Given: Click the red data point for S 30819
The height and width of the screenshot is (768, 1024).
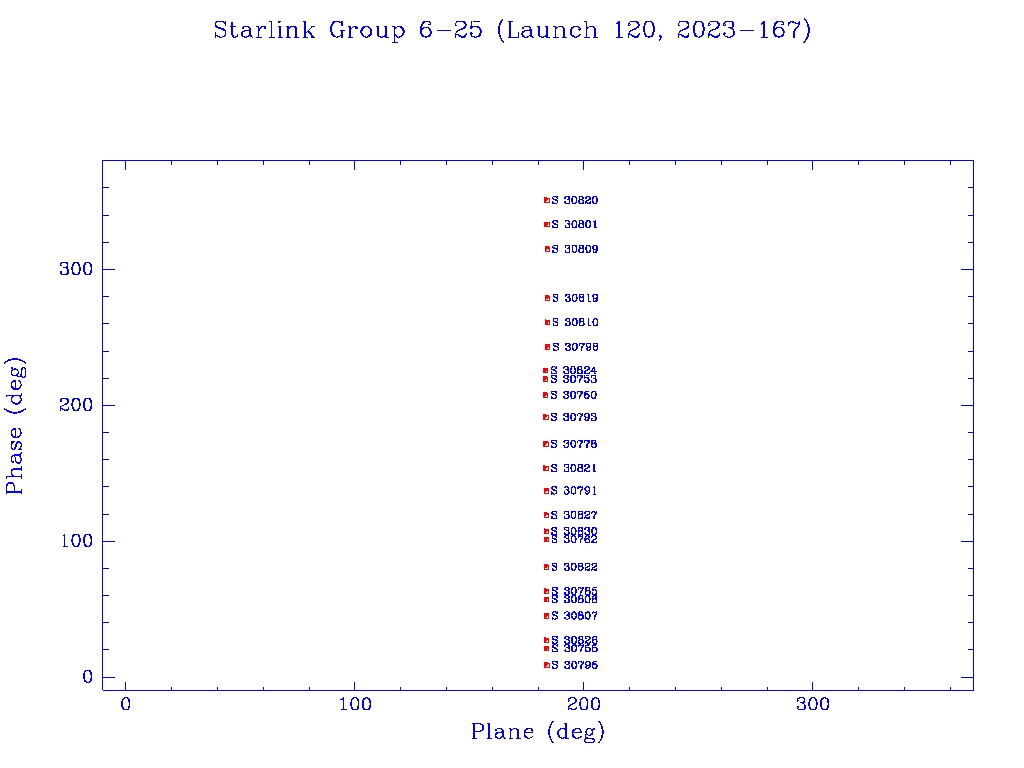Looking at the screenshot, I should [547, 298].
